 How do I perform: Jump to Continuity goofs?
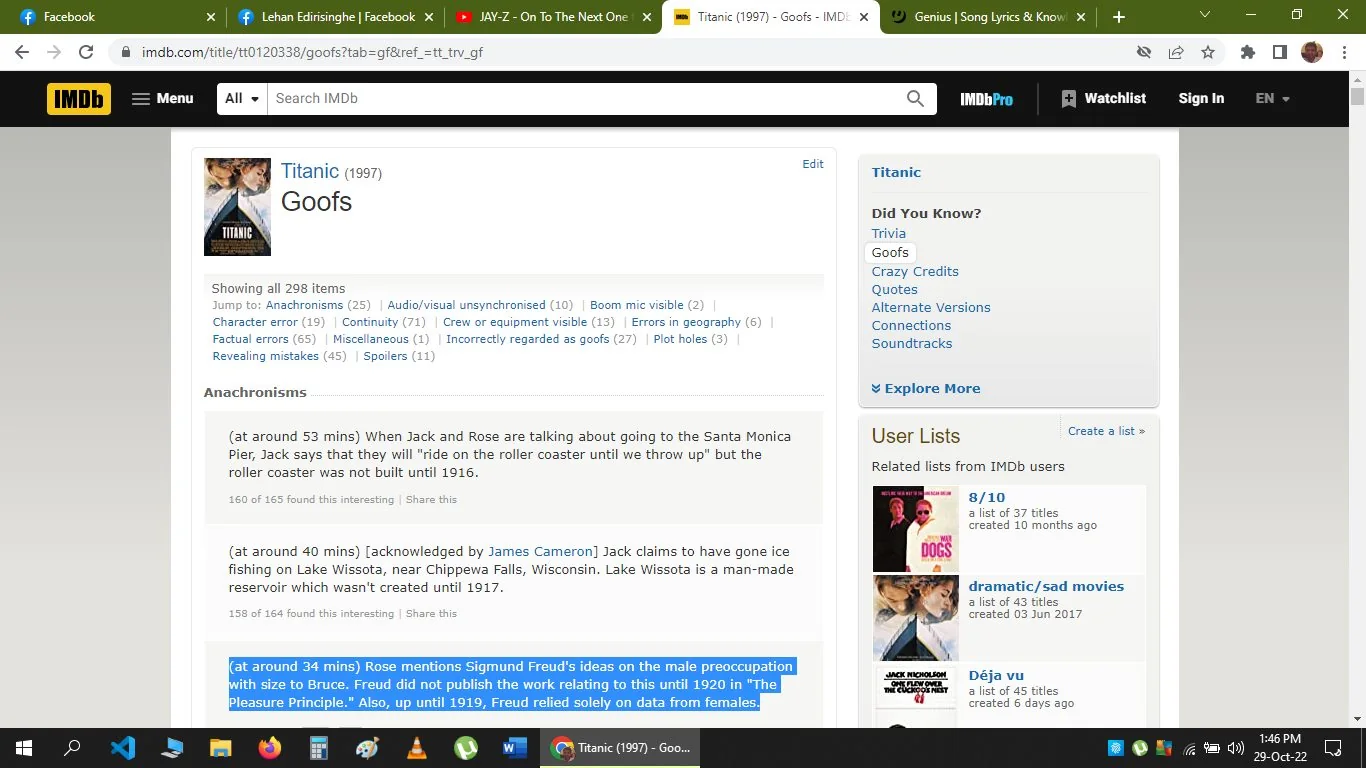[x=370, y=322]
